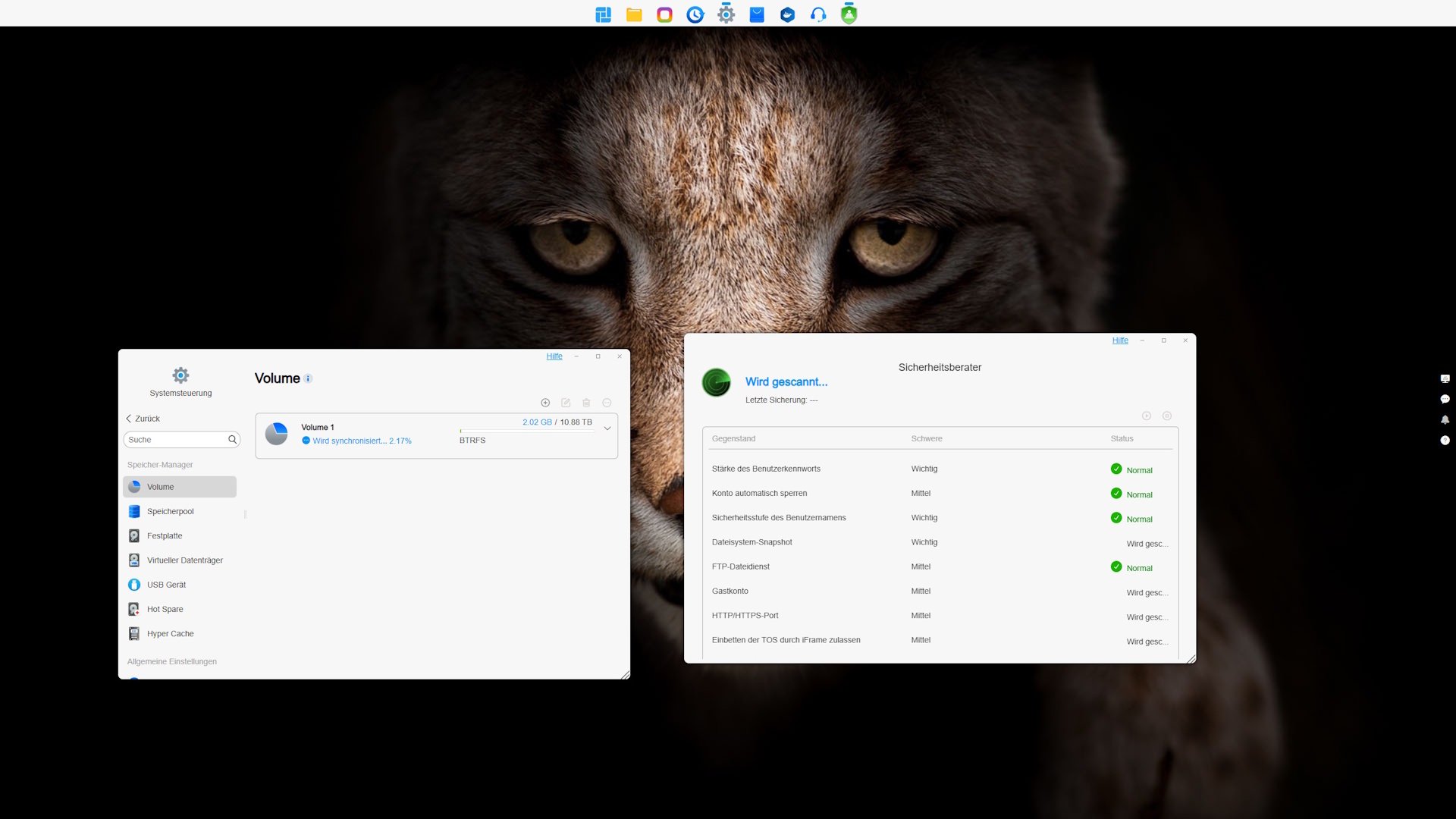Click the refresh icon on Volume panel

point(607,402)
